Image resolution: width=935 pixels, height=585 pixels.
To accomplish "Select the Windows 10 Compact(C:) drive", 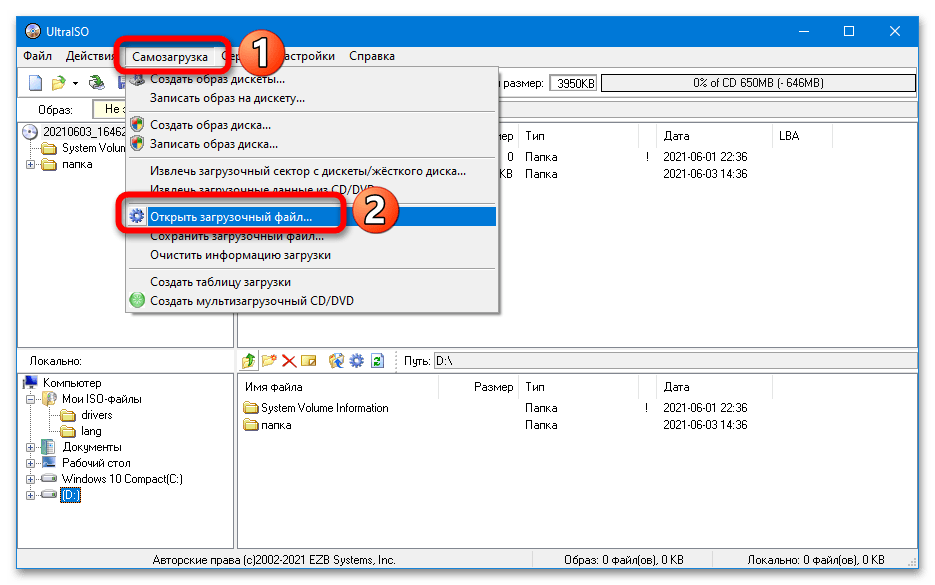I will point(122,479).
